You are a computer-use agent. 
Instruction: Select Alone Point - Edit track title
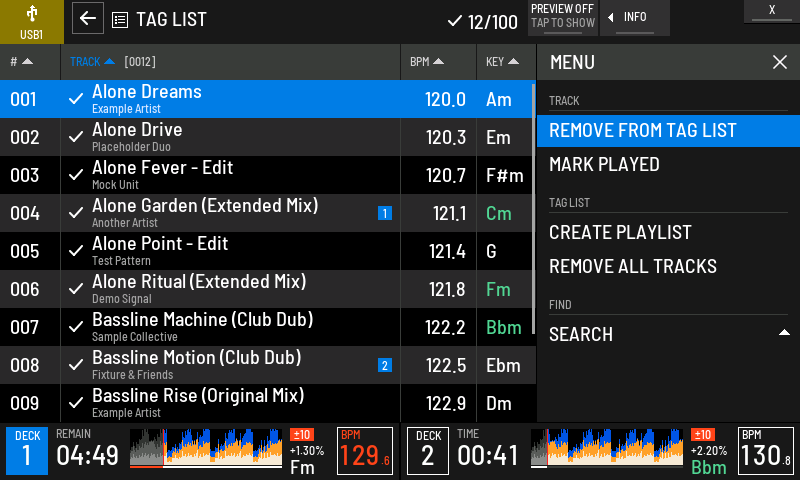click(160, 244)
